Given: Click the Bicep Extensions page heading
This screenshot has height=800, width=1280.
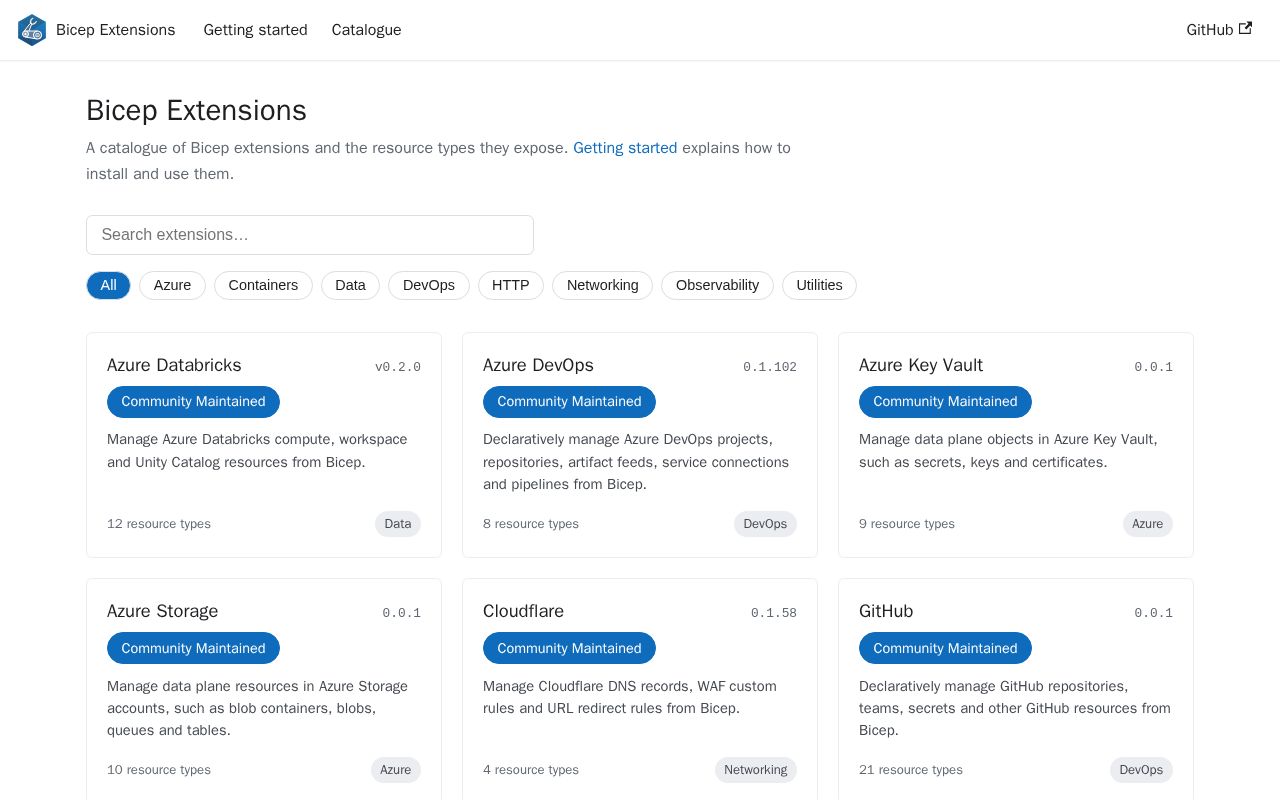Looking at the screenshot, I should [196, 110].
